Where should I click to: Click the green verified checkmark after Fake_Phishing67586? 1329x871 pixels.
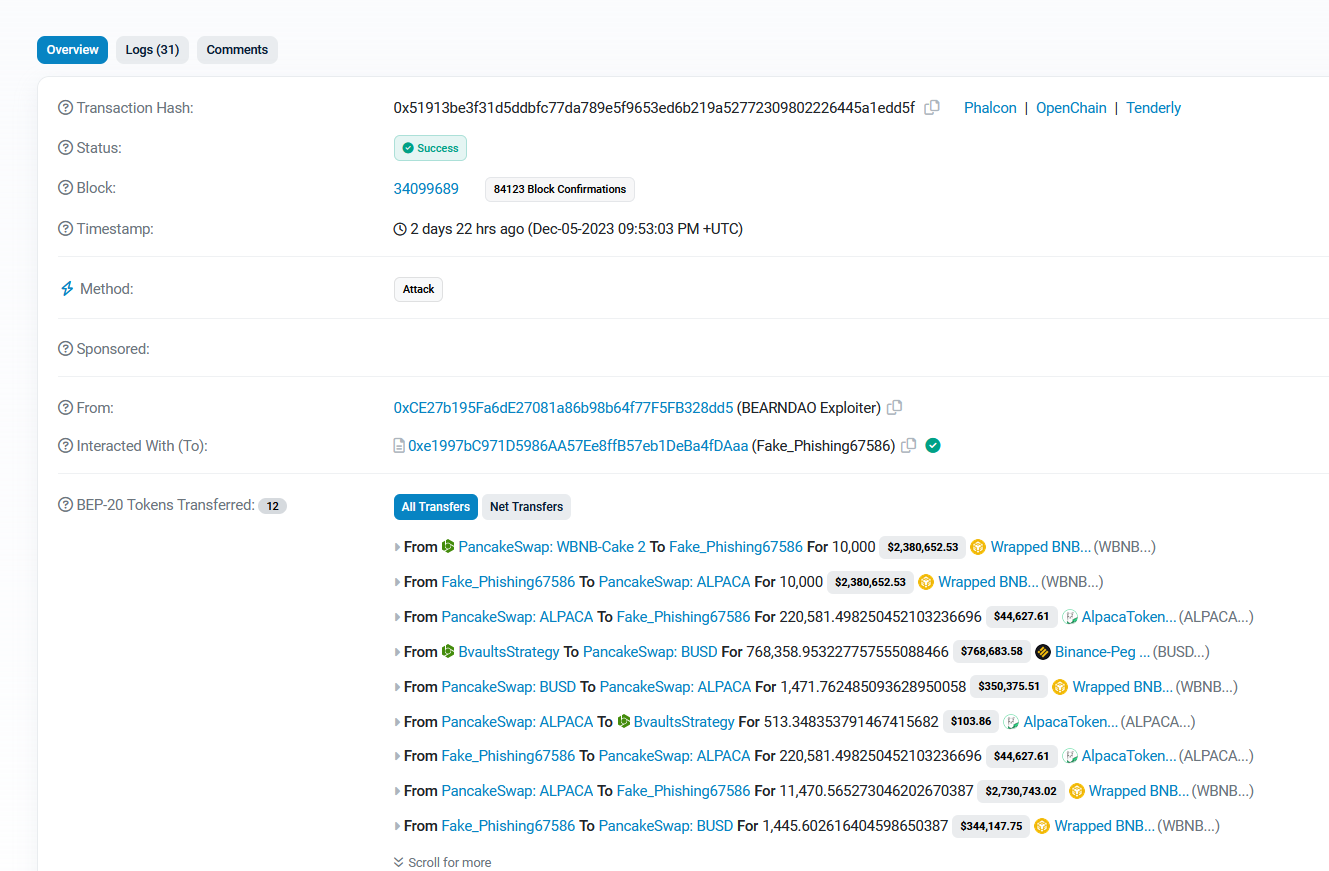coord(933,446)
